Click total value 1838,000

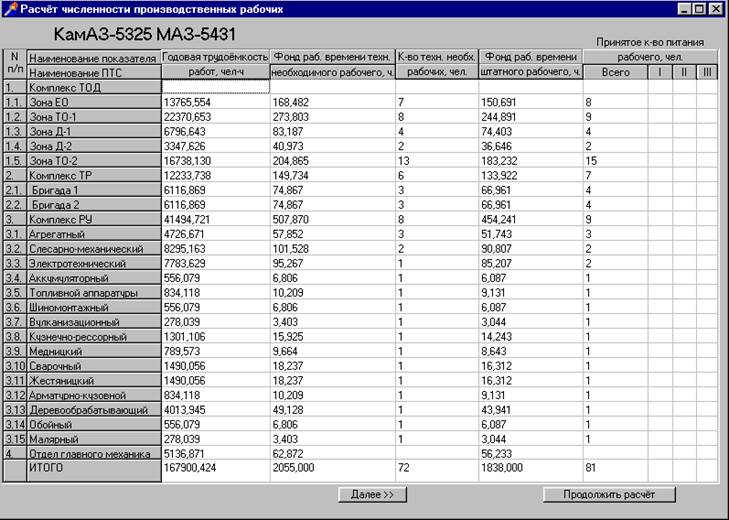(x=502, y=467)
